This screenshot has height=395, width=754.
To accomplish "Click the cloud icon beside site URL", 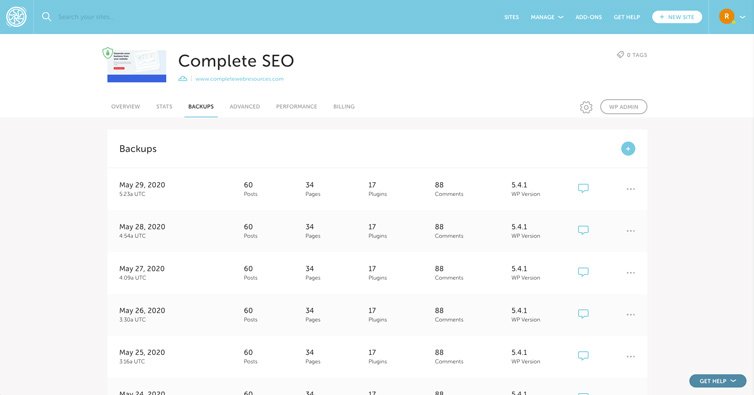I will (x=182, y=79).
